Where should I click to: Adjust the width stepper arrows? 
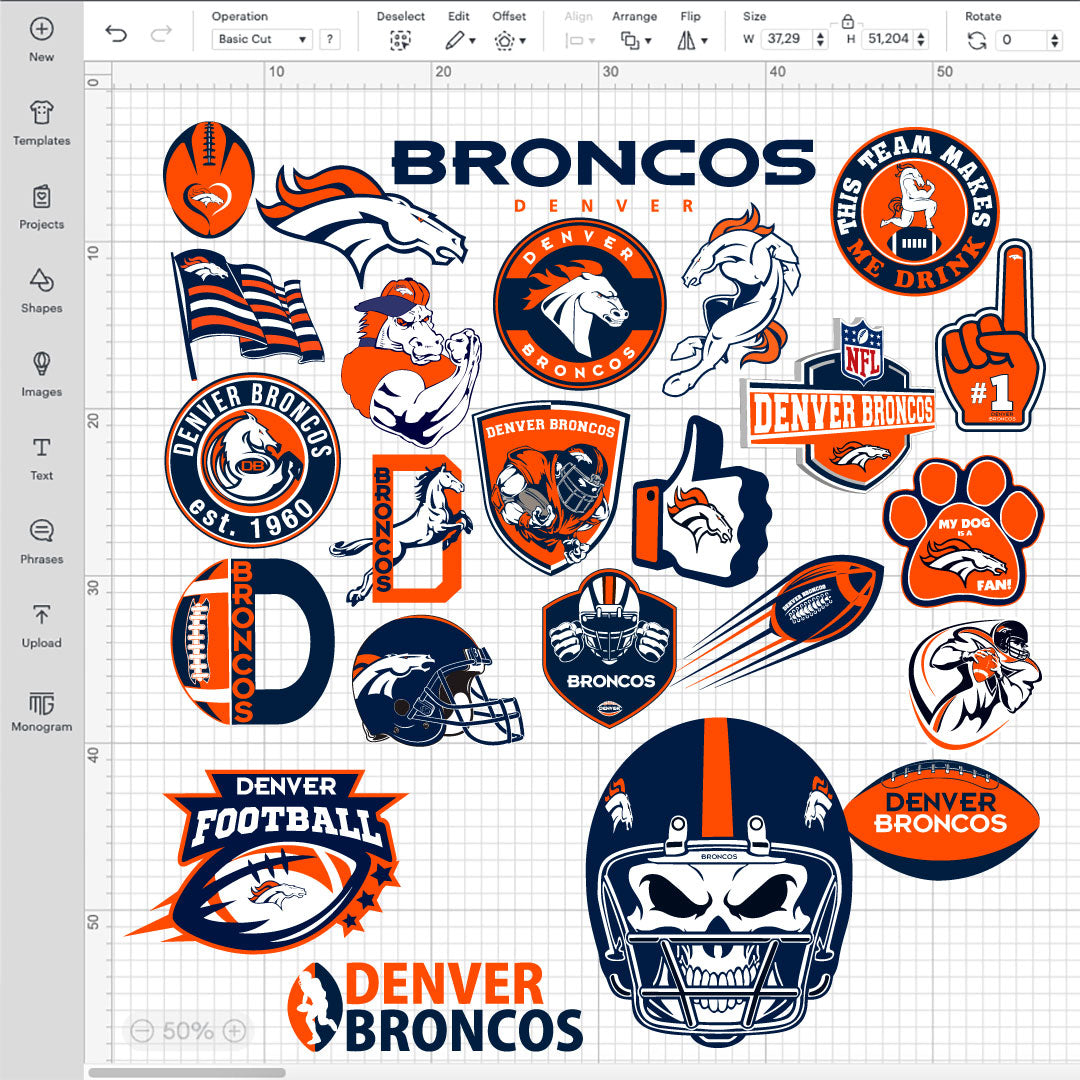(x=820, y=39)
